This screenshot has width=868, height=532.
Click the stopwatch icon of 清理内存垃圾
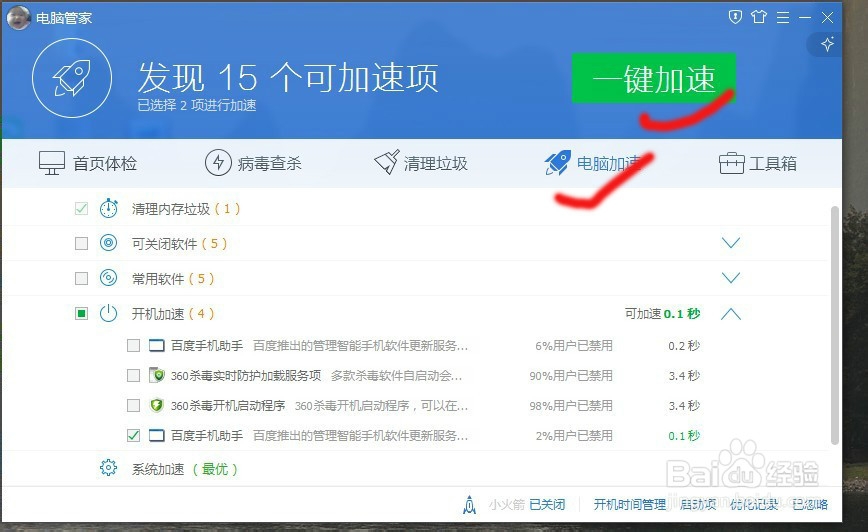[x=108, y=208]
